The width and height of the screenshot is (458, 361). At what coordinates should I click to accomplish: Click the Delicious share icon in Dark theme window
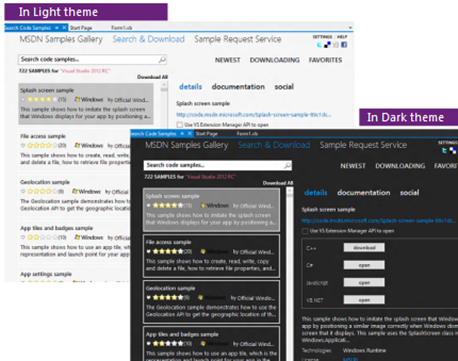pos(453,151)
